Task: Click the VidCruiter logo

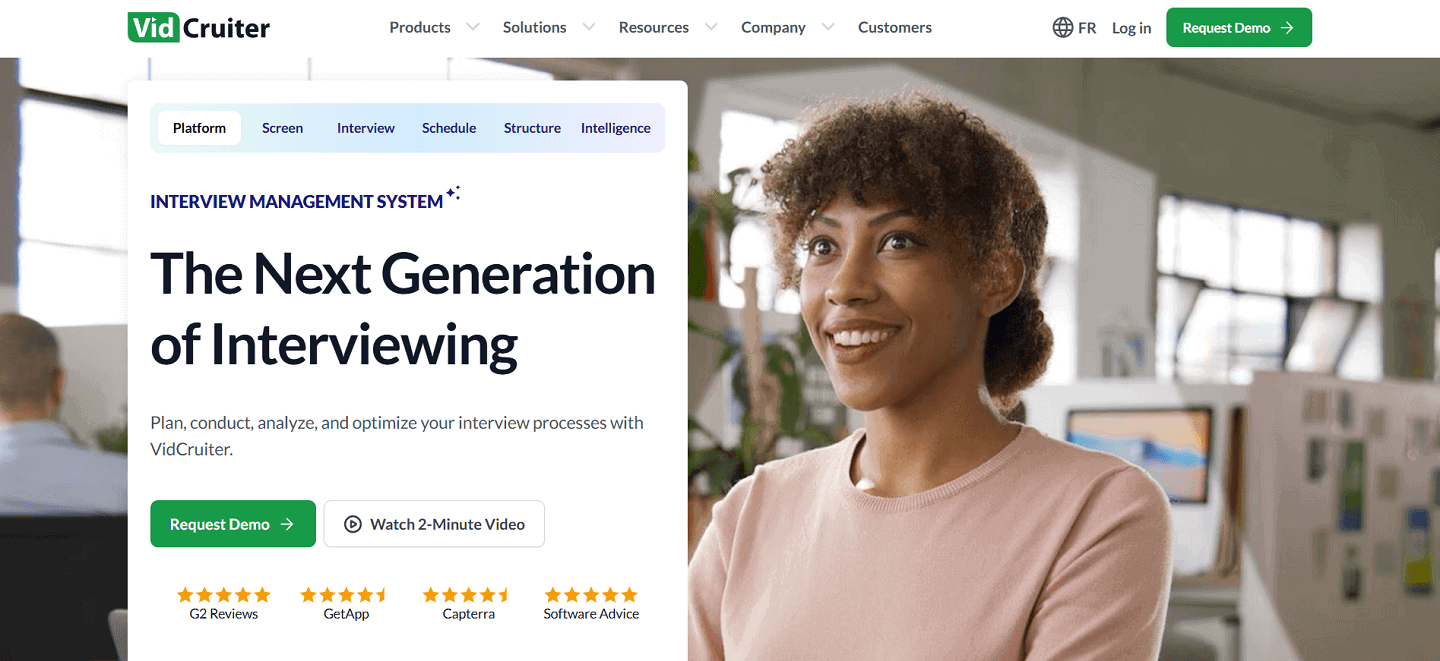Action: pyautogui.click(x=198, y=27)
